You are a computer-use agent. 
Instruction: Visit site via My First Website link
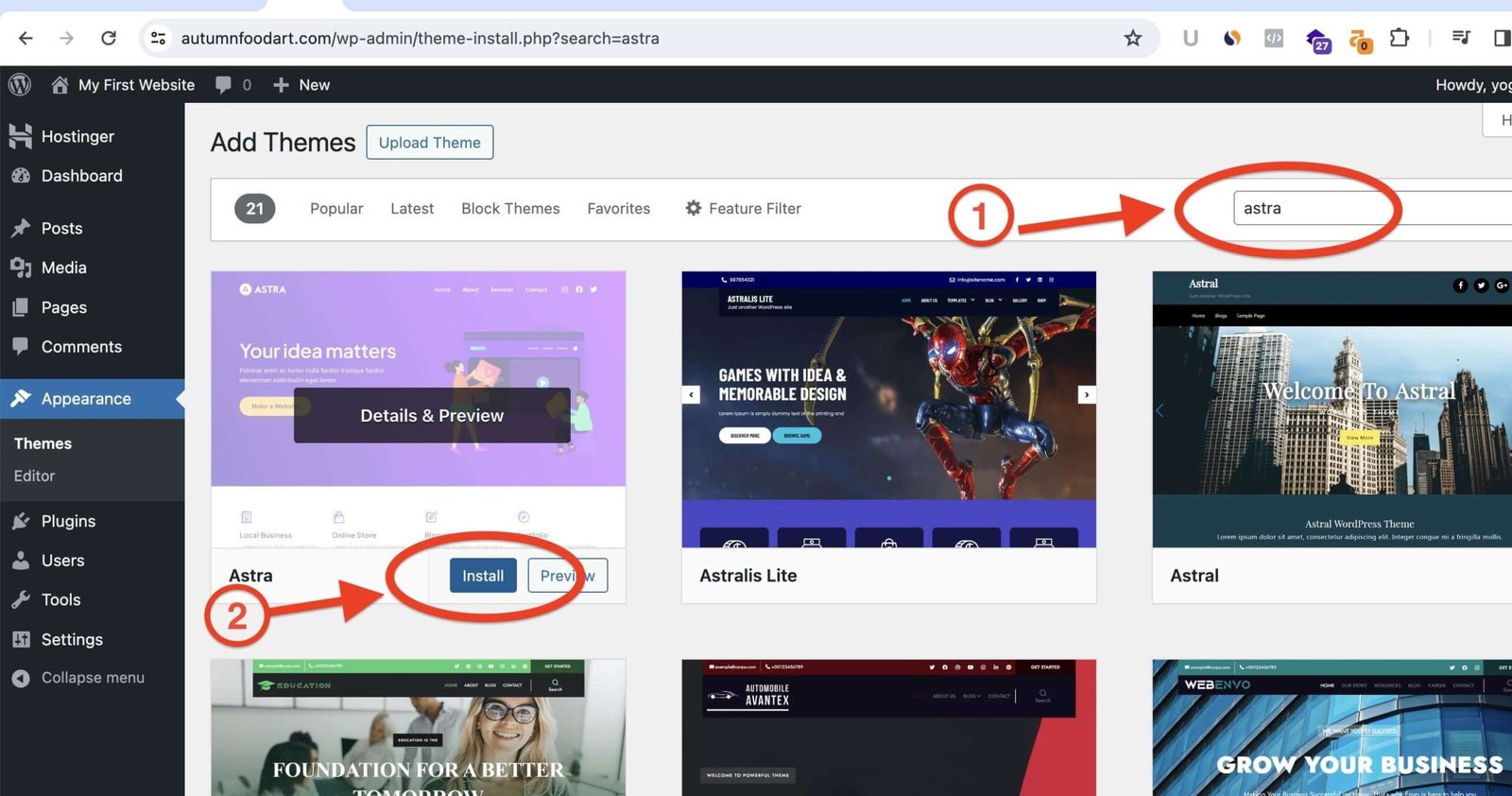point(123,84)
